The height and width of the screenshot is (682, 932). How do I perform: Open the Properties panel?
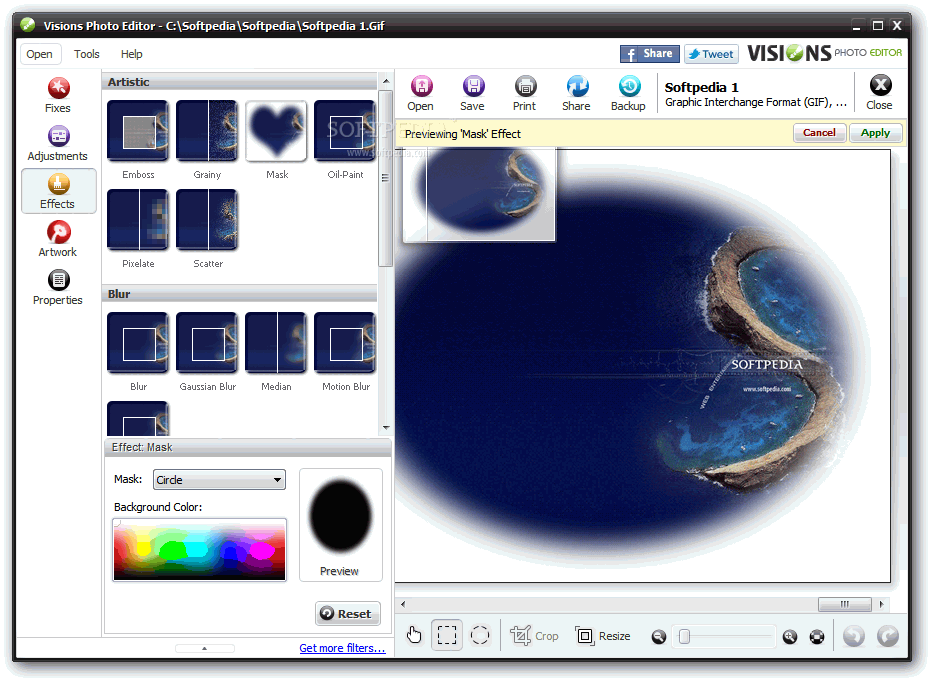(58, 288)
